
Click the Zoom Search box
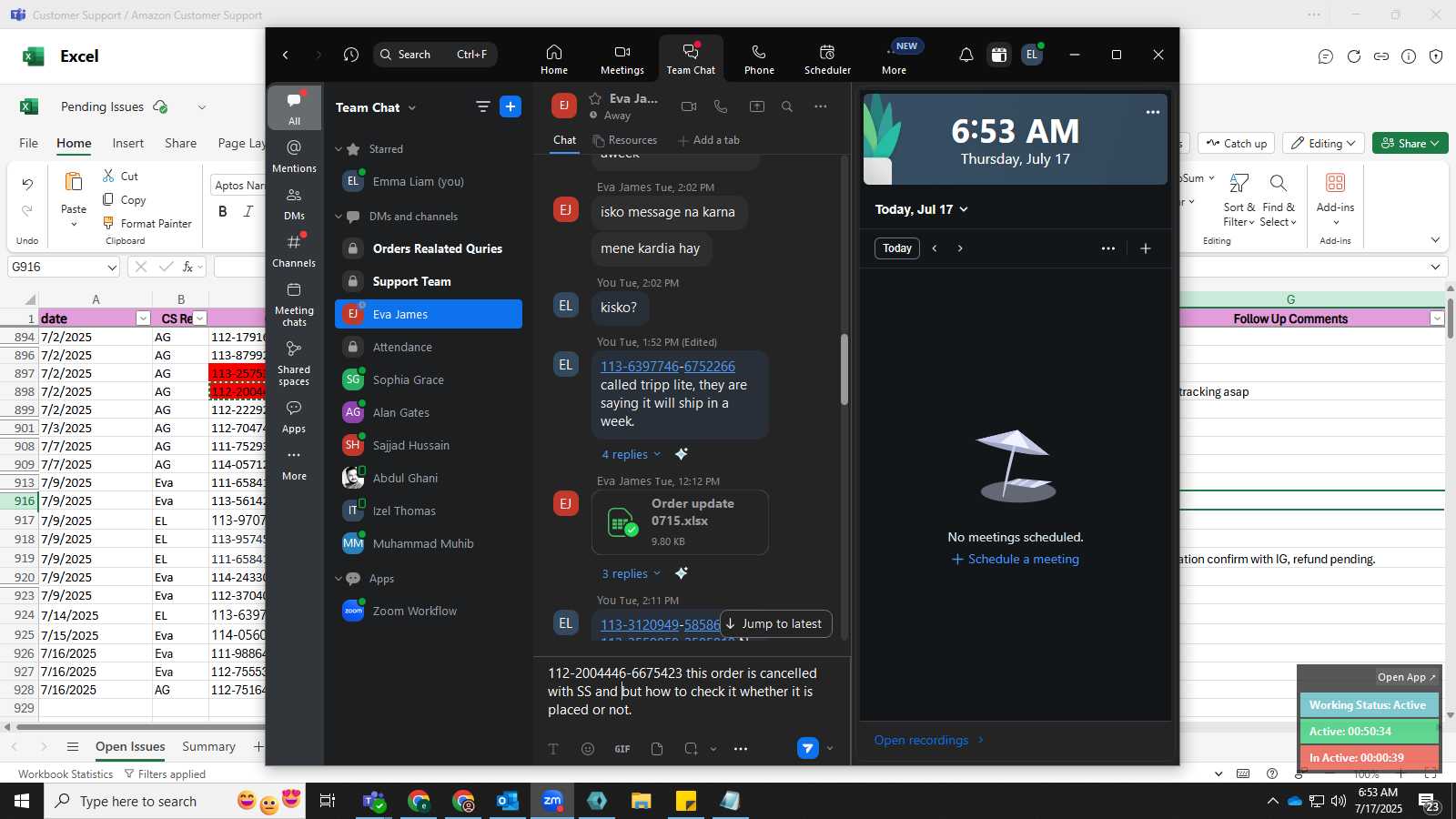[x=435, y=55]
